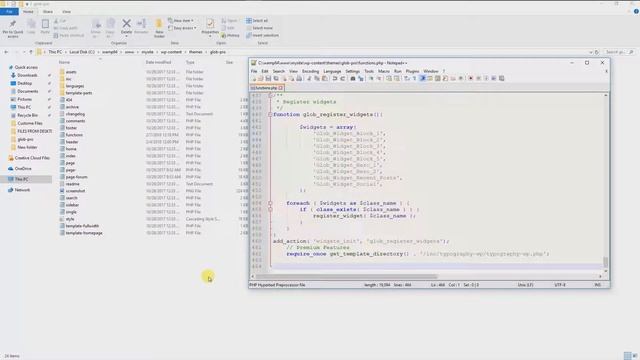Collapse the foreach block fold marker

(270, 203)
